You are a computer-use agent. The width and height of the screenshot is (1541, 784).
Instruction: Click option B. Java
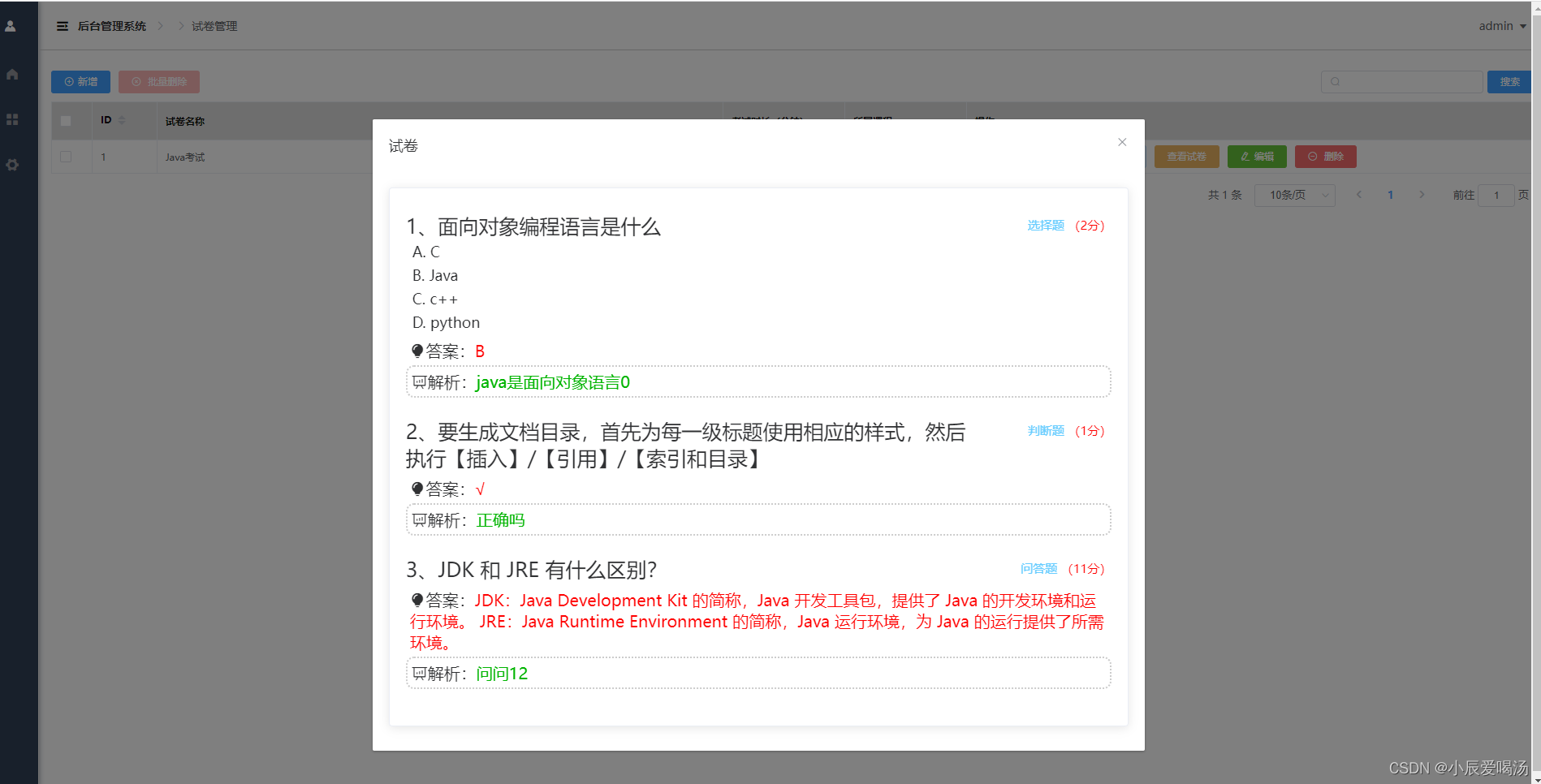pyautogui.click(x=435, y=275)
